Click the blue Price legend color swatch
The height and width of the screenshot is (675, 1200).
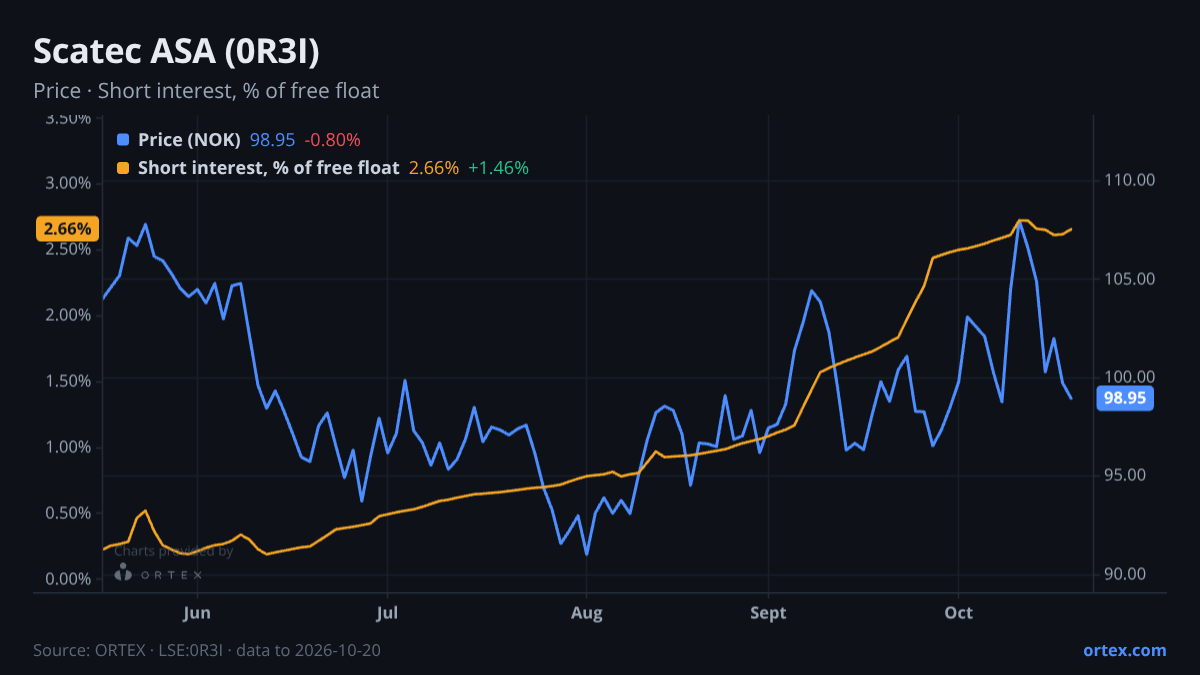pyautogui.click(x=123, y=140)
